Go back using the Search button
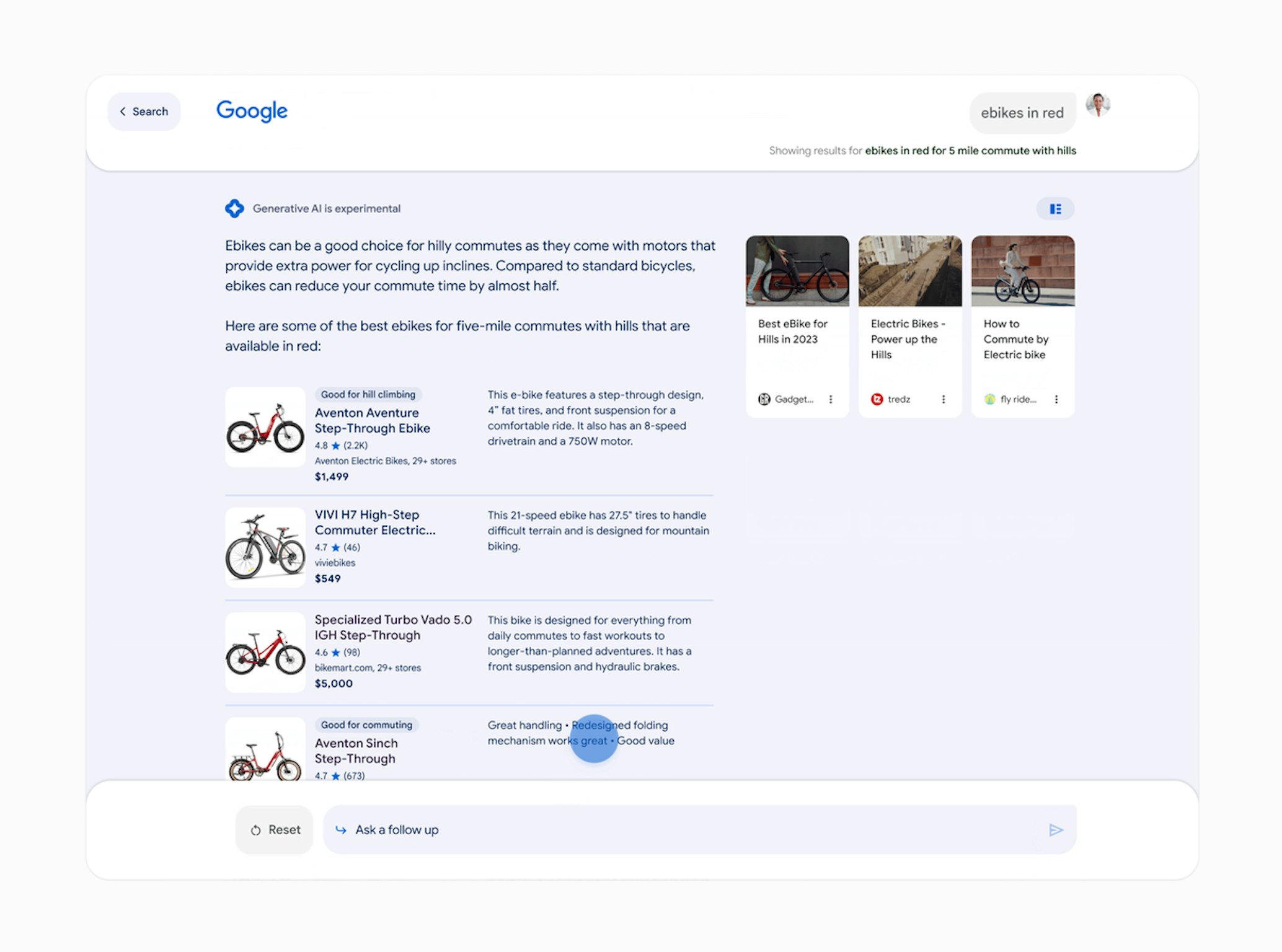 144,112
